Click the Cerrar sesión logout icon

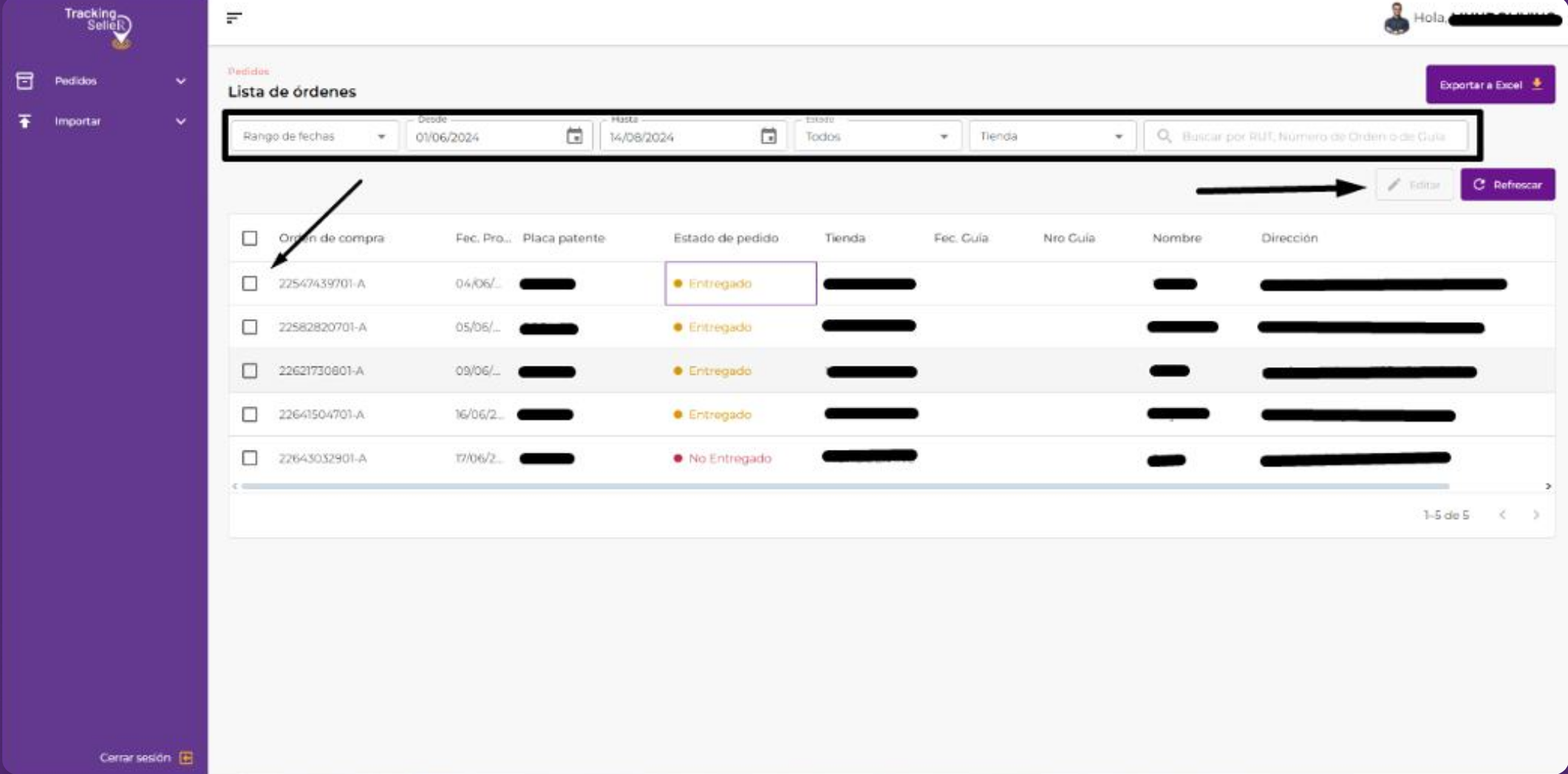(x=186, y=758)
